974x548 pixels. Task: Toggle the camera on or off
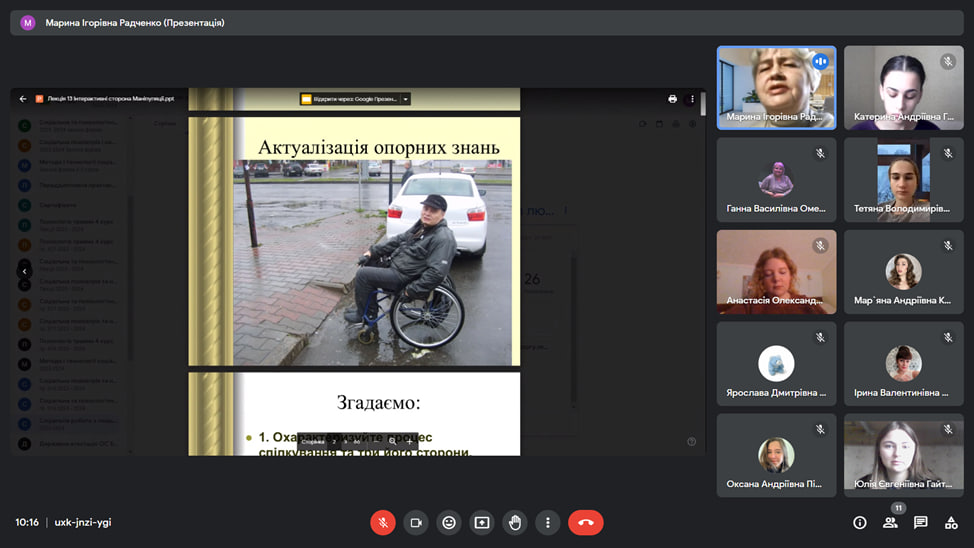(x=416, y=522)
